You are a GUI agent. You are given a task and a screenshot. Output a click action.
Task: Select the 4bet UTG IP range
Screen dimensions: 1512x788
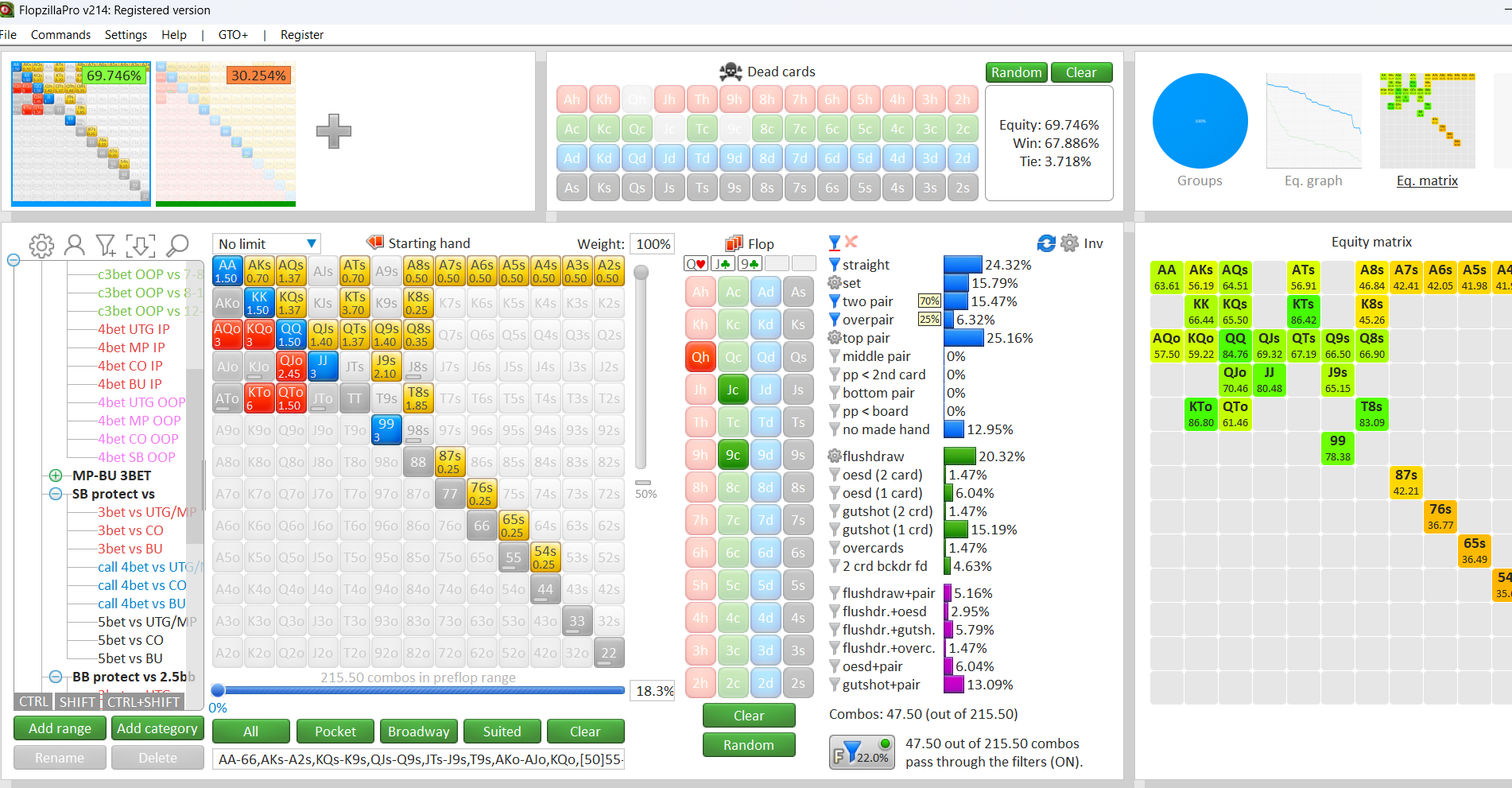[x=134, y=329]
